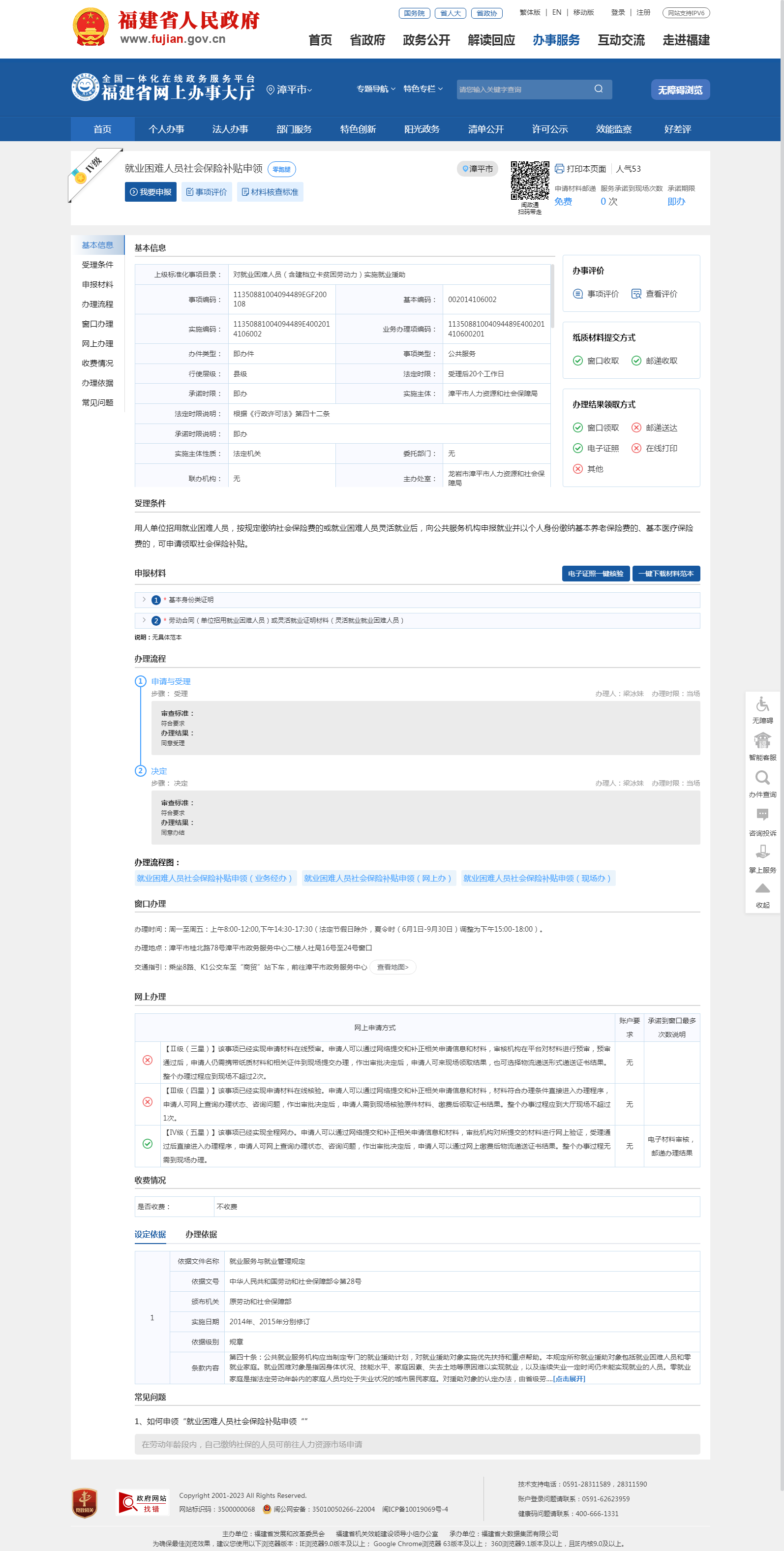Click basic info table scrollbar
This screenshot has height=1551, width=784.
coord(552,296)
